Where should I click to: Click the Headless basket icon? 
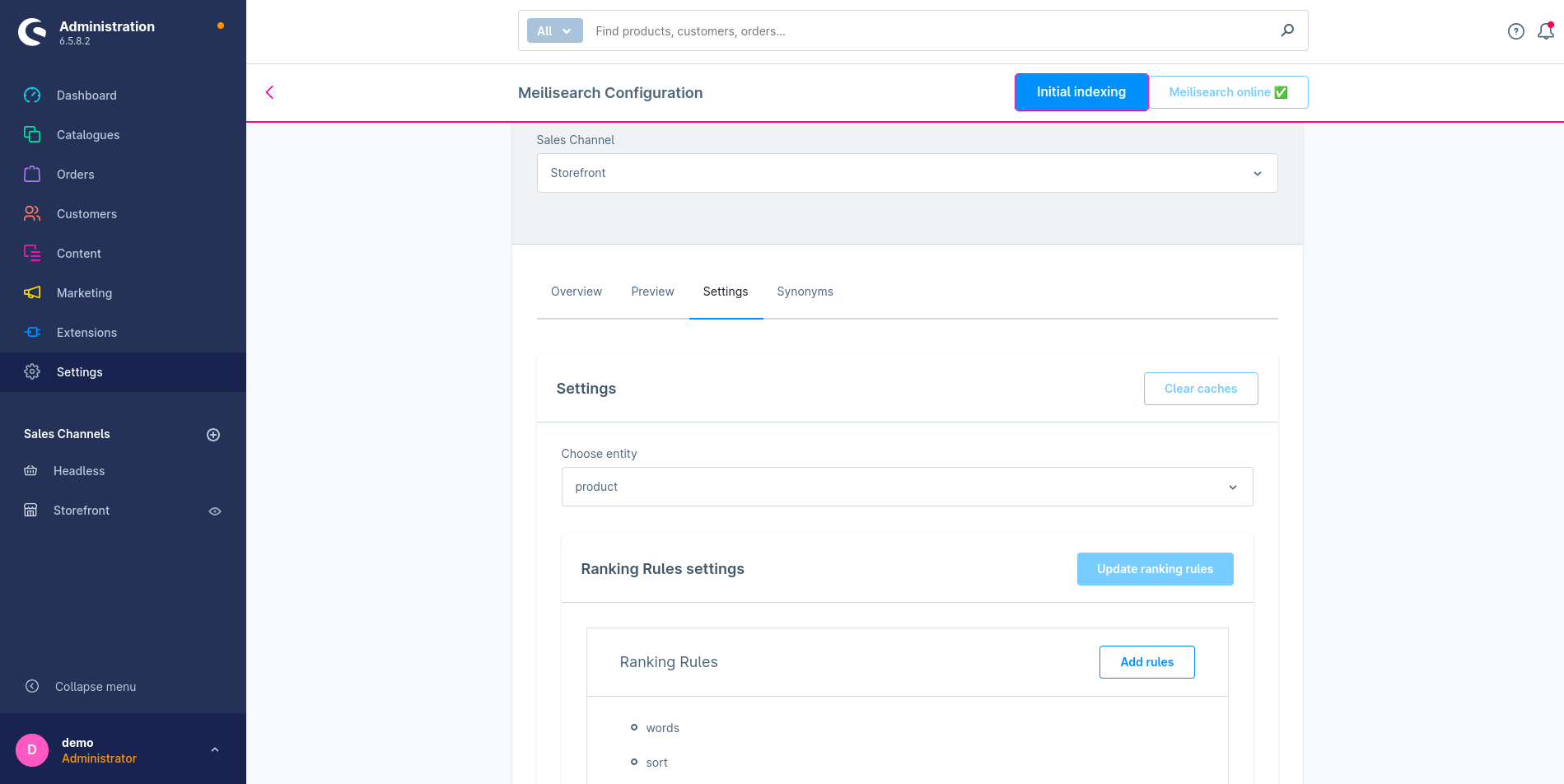[x=30, y=471]
